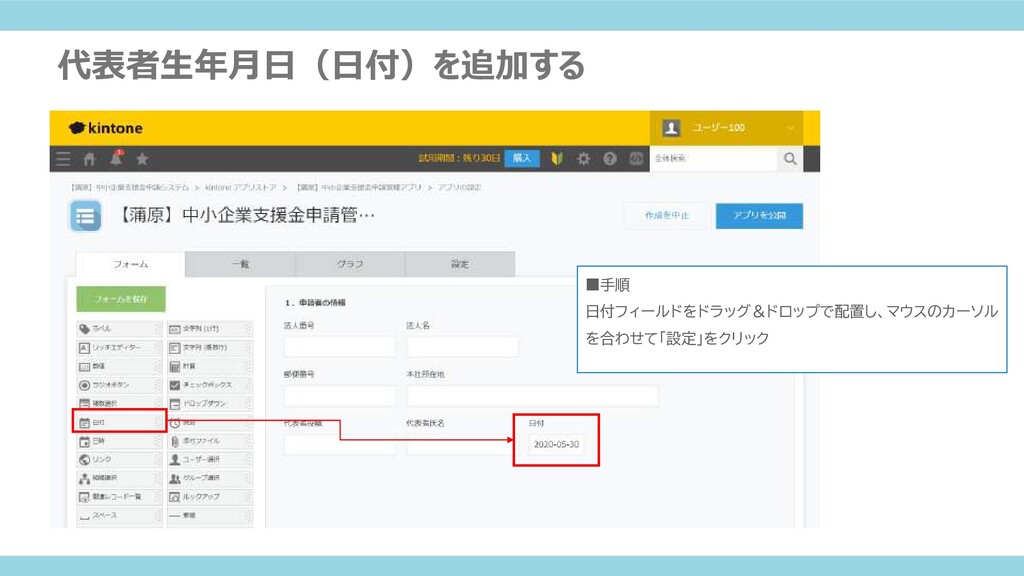Select the 罫線 field in palette
1024x576 pixels.
210,515
